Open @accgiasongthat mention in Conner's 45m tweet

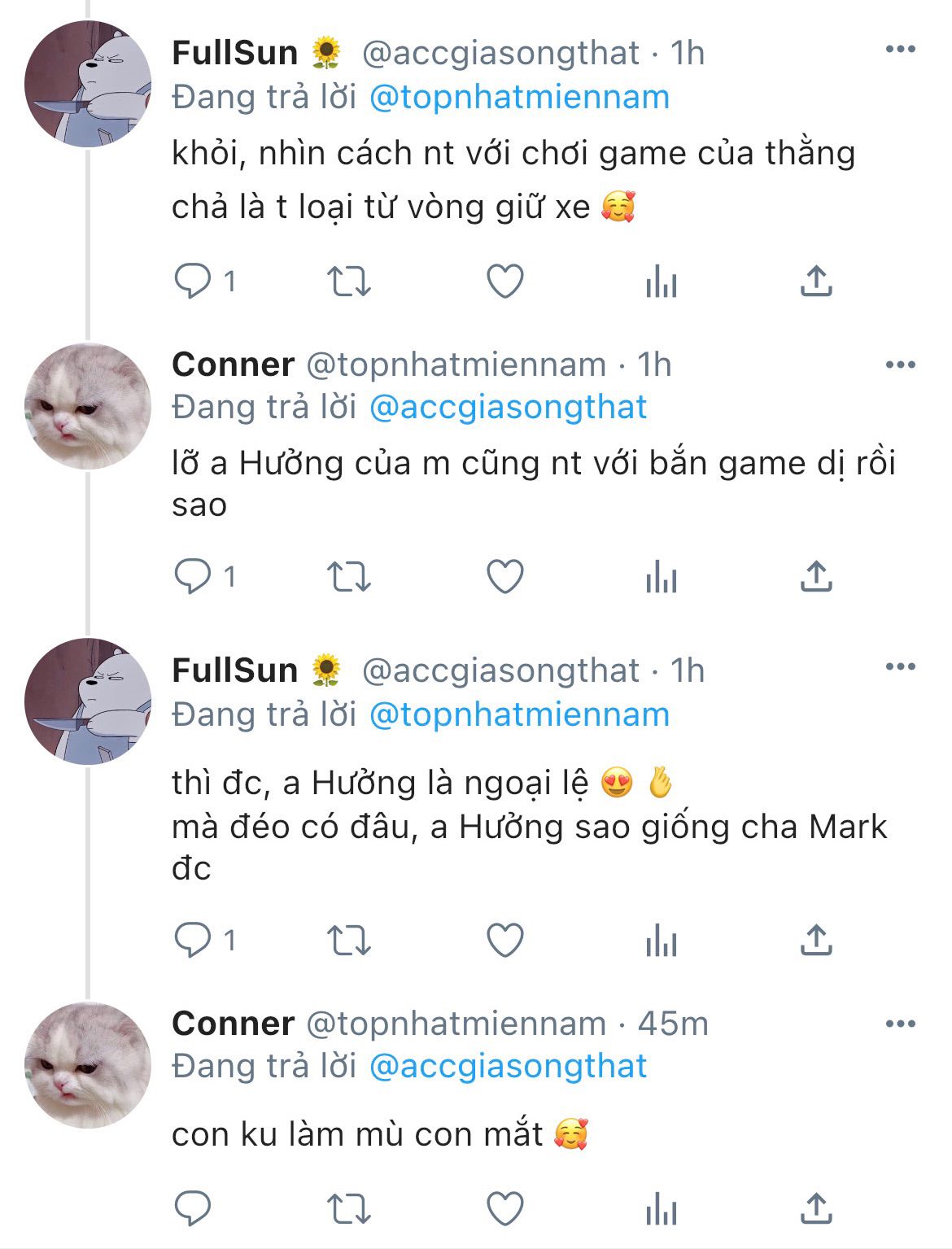pyautogui.click(x=508, y=1066)
